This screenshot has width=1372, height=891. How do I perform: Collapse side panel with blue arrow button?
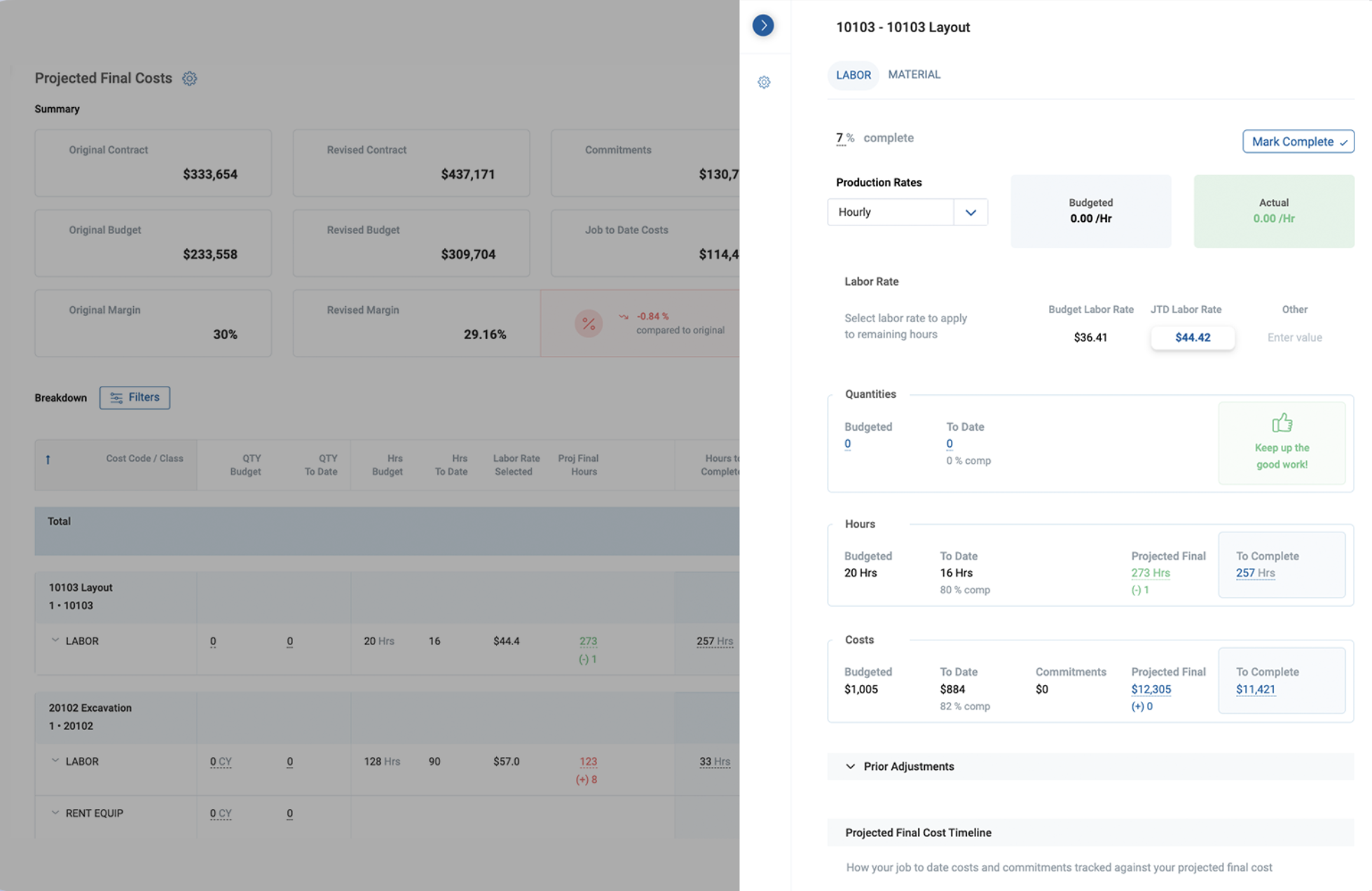[763, 26]
